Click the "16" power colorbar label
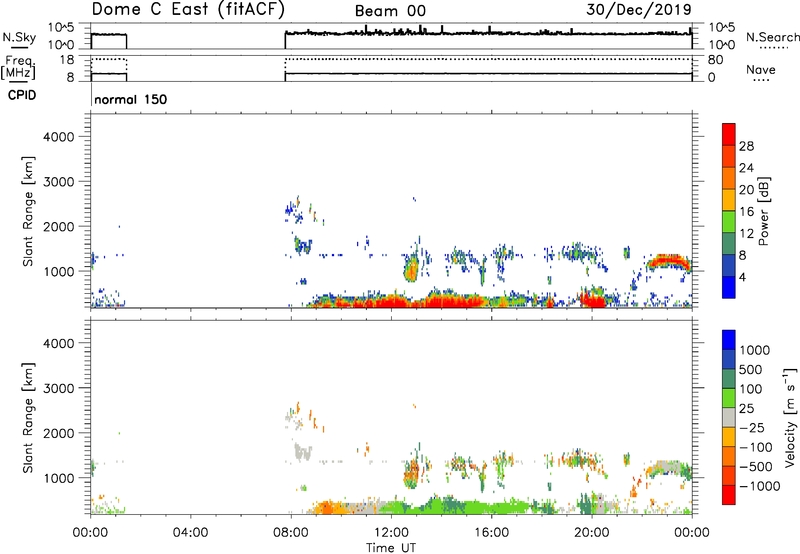The height and width of the screenshot is (554, 800). tap(746, 212)
